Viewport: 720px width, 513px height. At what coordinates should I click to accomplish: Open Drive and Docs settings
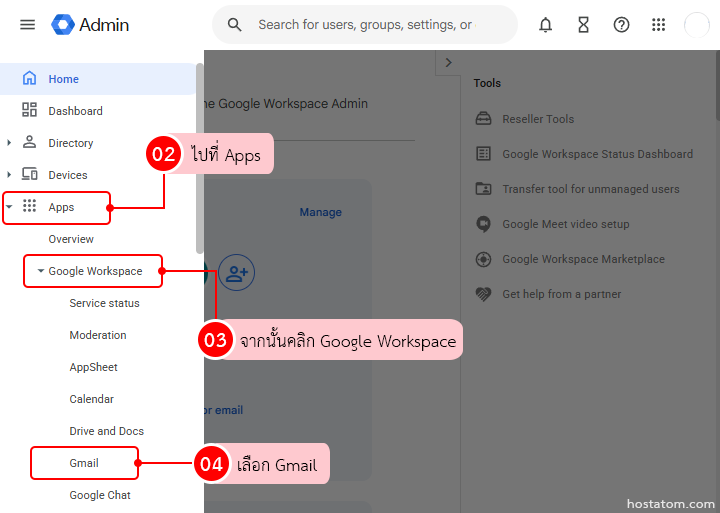pos(107,431)
